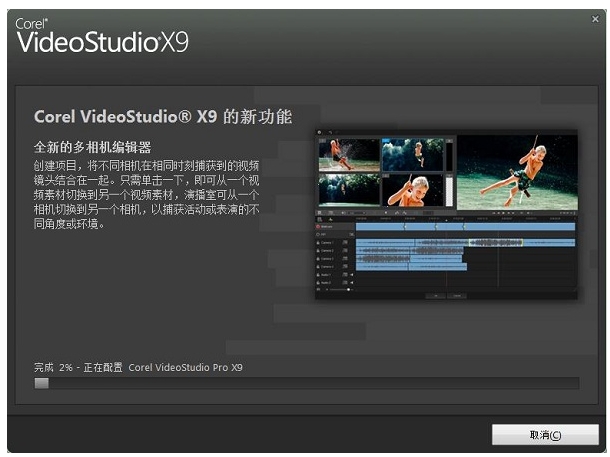Click the '全新的多相机编辑器' subtitle
The width and height of the screenshot is (610, 457).
pyautogui.click(x=93, y=147)
